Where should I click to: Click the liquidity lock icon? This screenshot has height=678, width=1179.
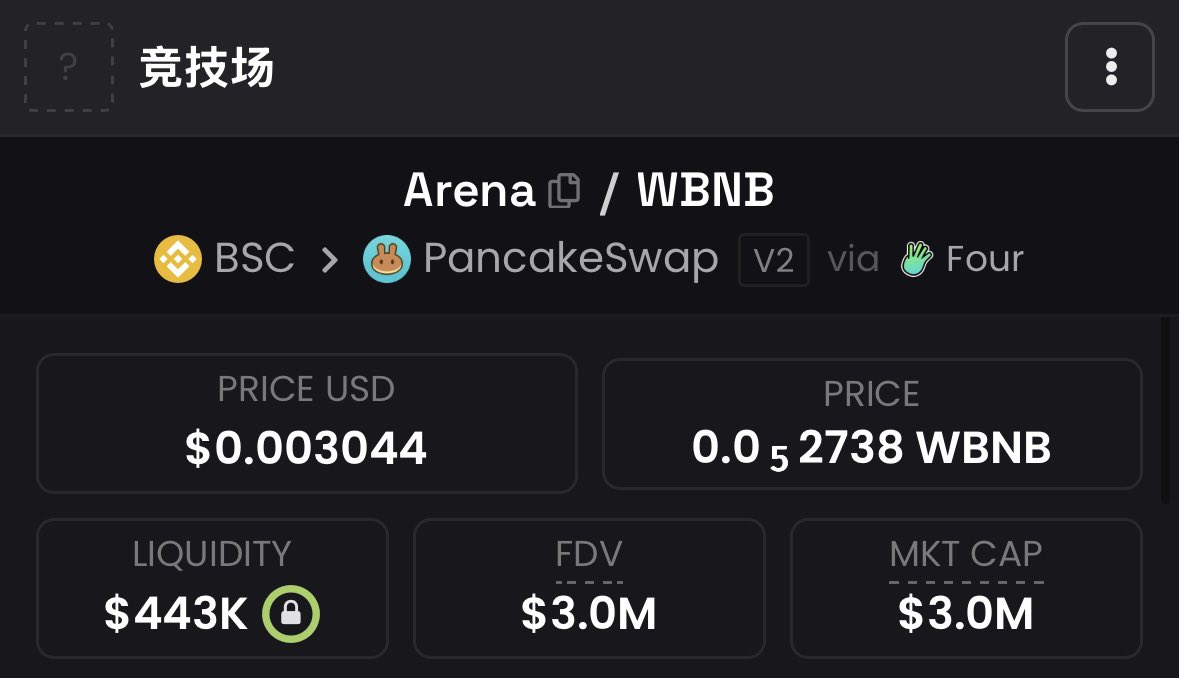point(291,614)
